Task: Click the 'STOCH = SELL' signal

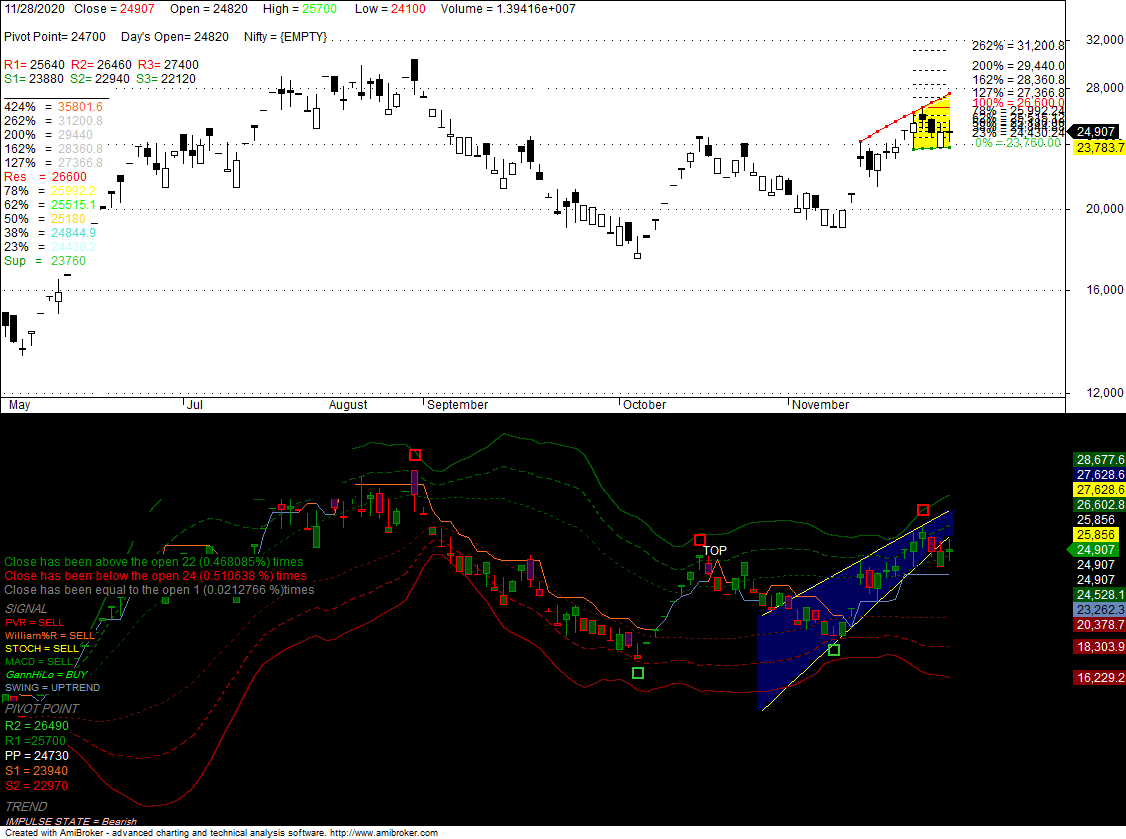Action: 42,649
